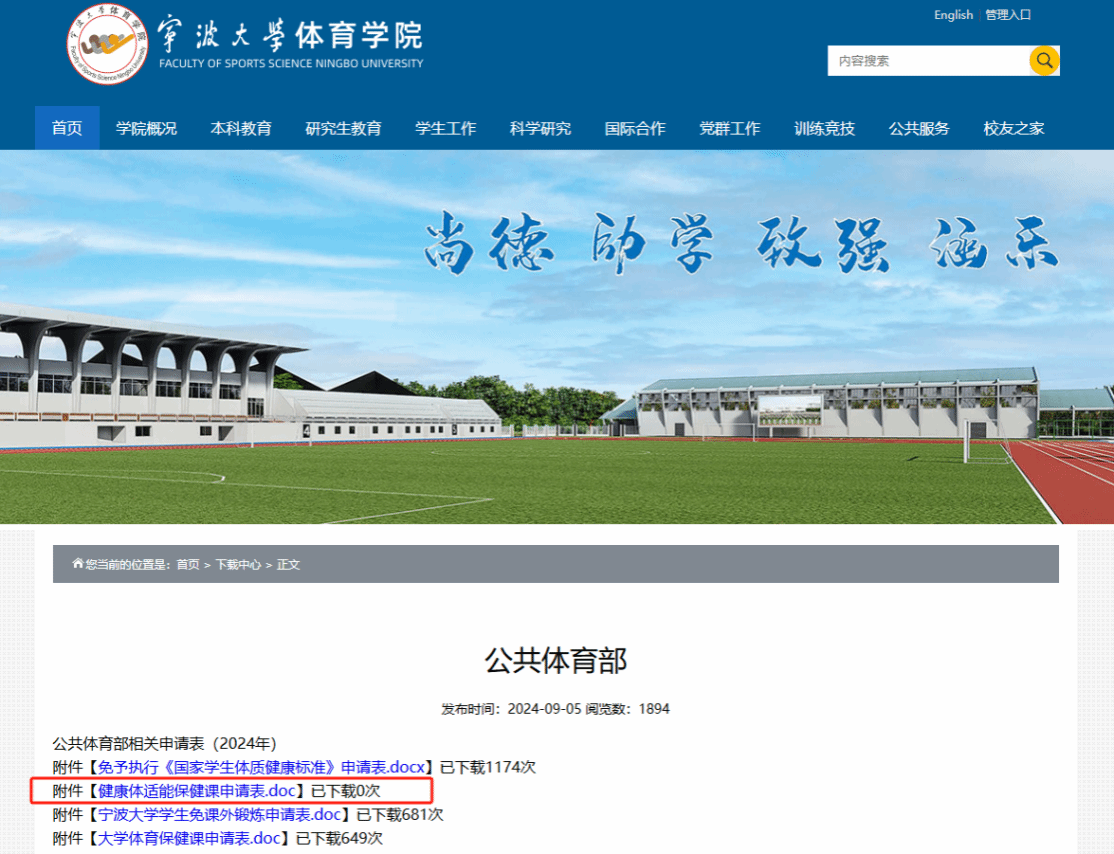The image size is (1114, 854).
Task: Download 宁波大学学生免课外锻炼申请表.doc
Action: pos(220,815)
